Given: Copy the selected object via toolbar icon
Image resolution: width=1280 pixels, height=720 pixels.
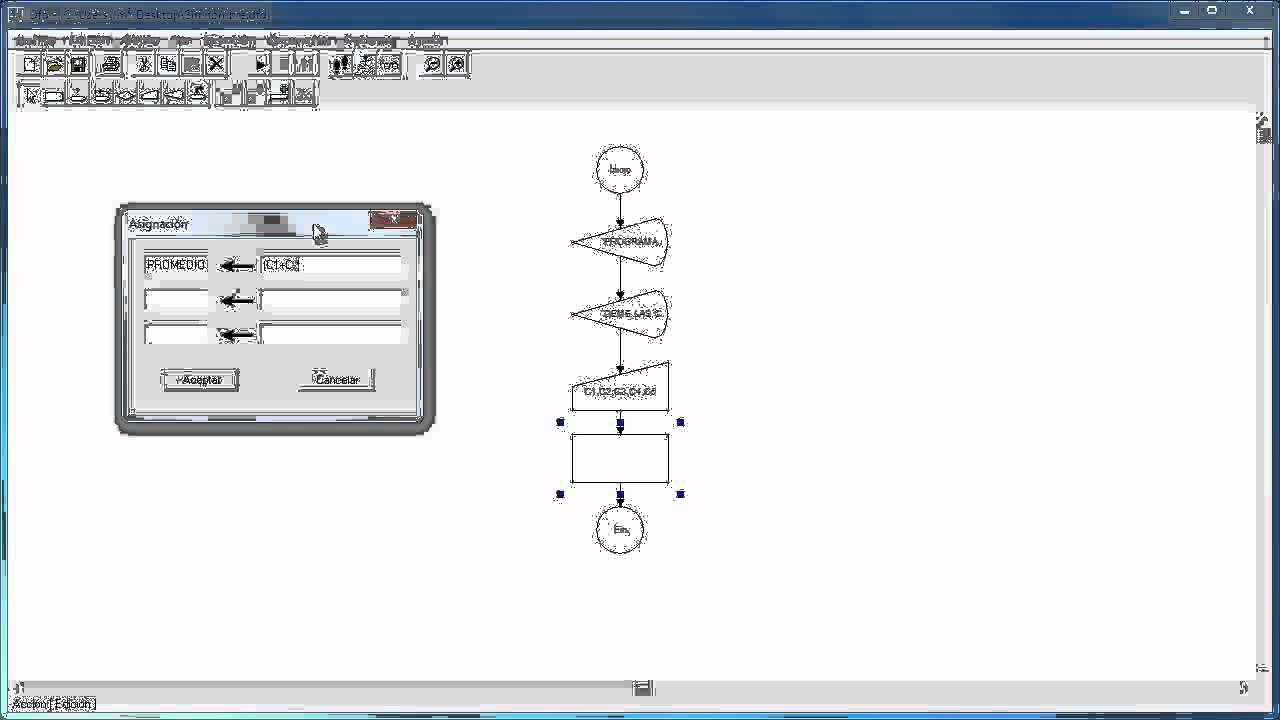Looking at the screenshot, I should click(x=168, y=64).
